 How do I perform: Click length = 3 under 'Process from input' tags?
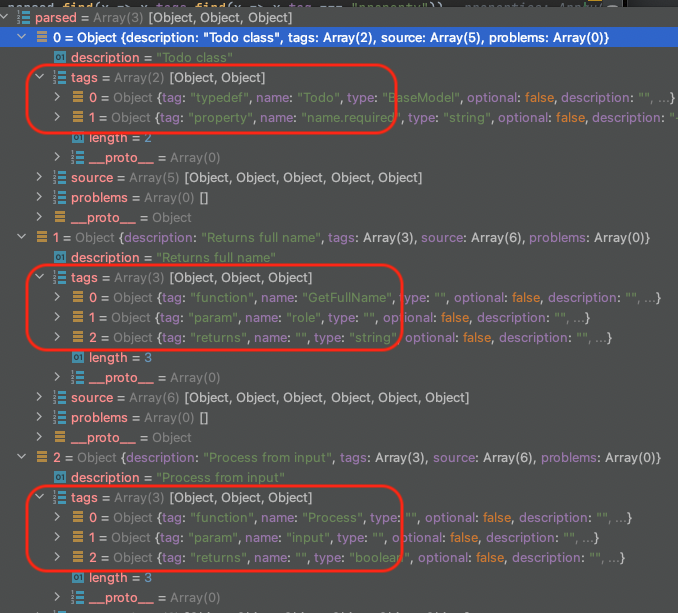pyautogui.click(x=120, y=578)
